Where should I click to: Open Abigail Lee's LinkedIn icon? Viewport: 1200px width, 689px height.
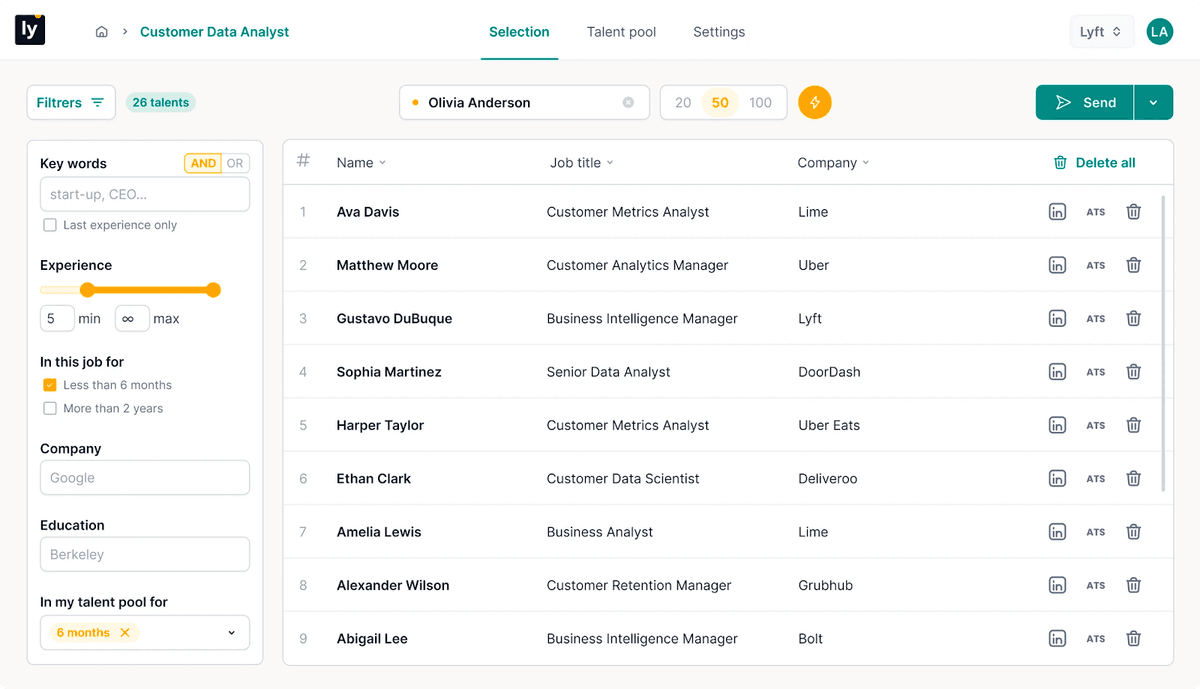pyautogui.click(x=1057, y=638)
